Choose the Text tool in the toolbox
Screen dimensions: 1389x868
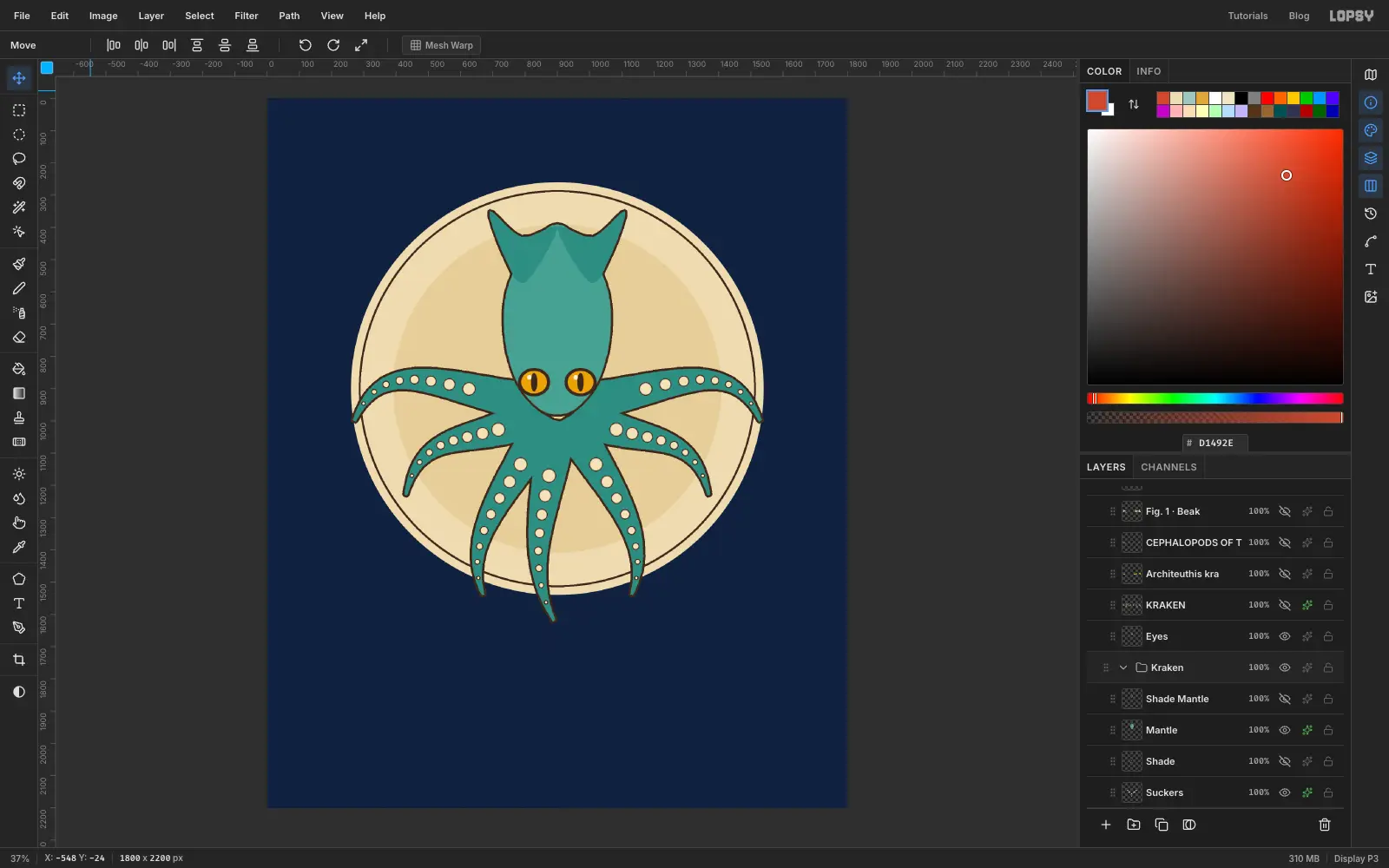pyautogui.click(x=19, y=603)
